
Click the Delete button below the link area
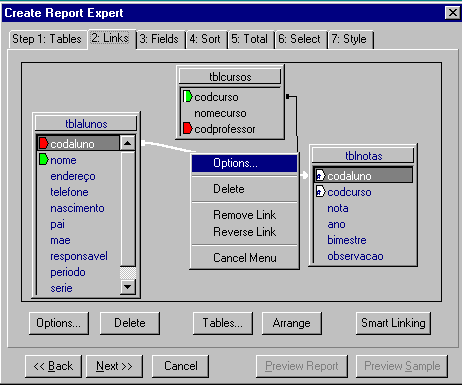[130, 323]
